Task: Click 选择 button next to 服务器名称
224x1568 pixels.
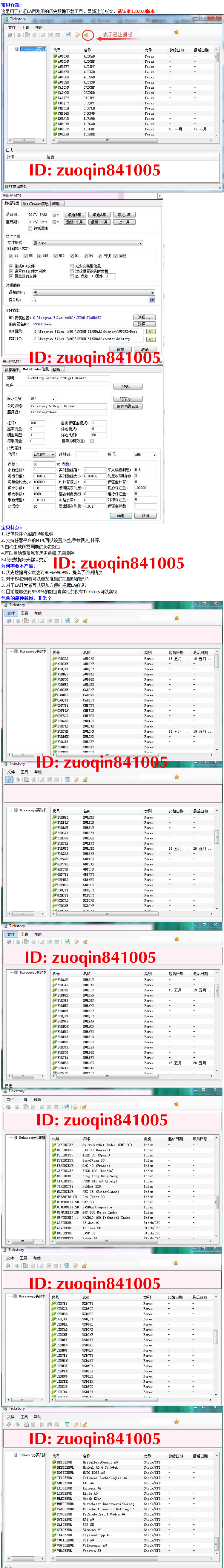Action: tap(144, 324)
